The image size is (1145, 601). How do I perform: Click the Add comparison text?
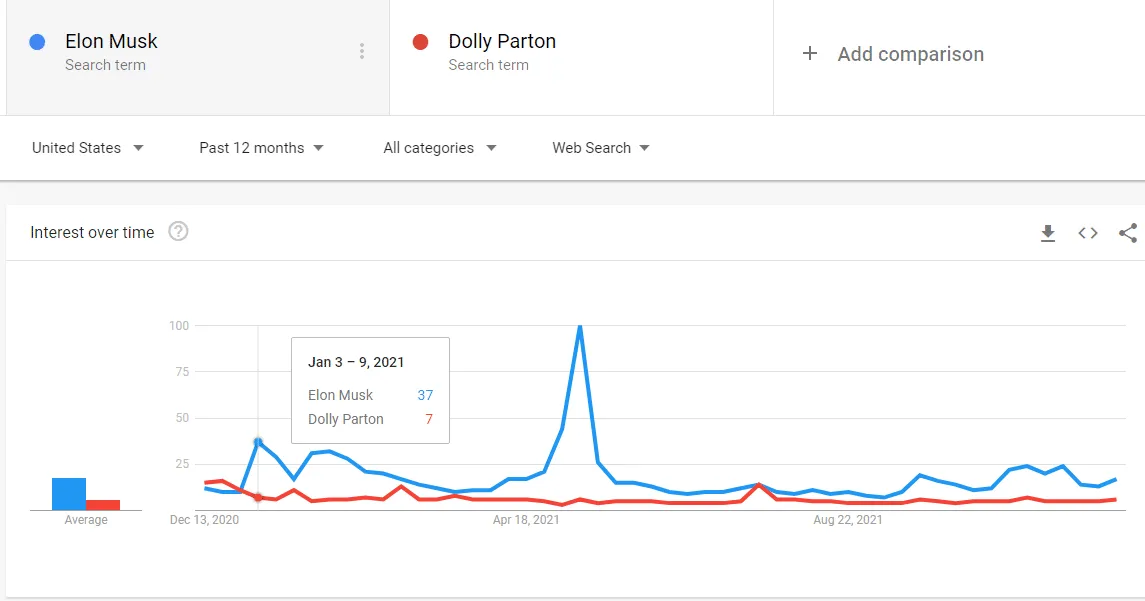(910, 54)
